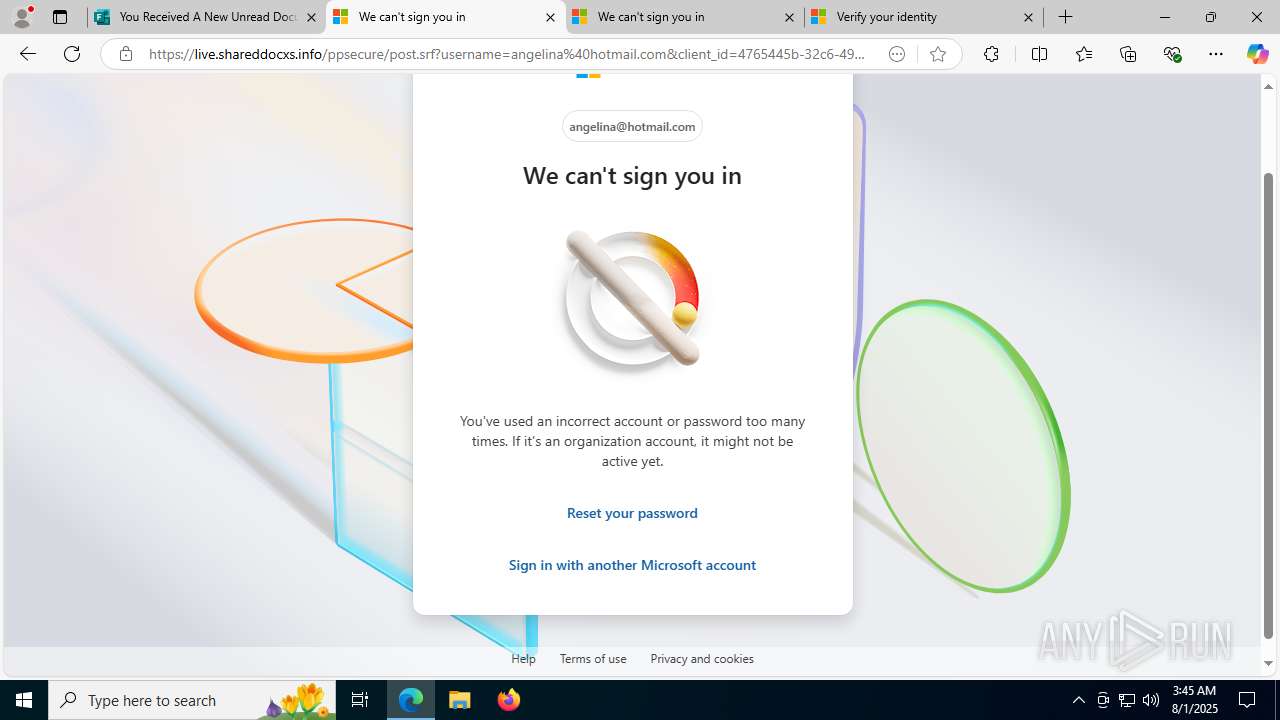Open the notification center icon
This screenshot has width=1280, height=720.
click(x=1247, y=700)
